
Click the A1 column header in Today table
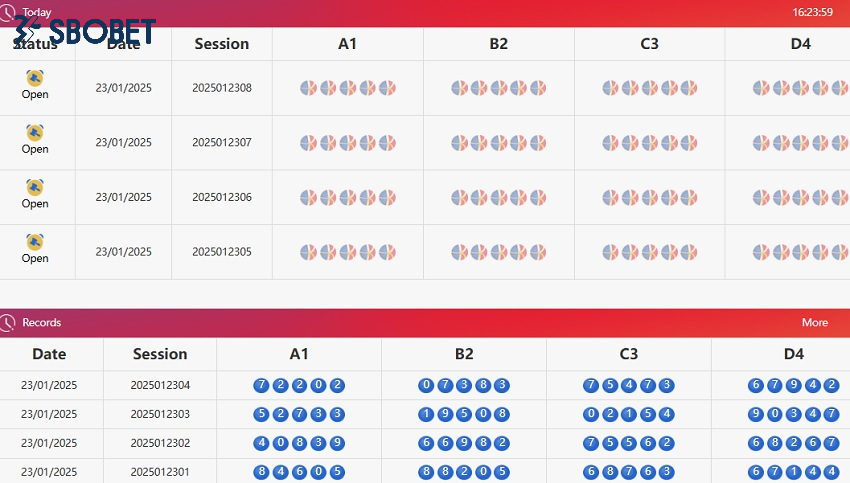tap(347, 44)
